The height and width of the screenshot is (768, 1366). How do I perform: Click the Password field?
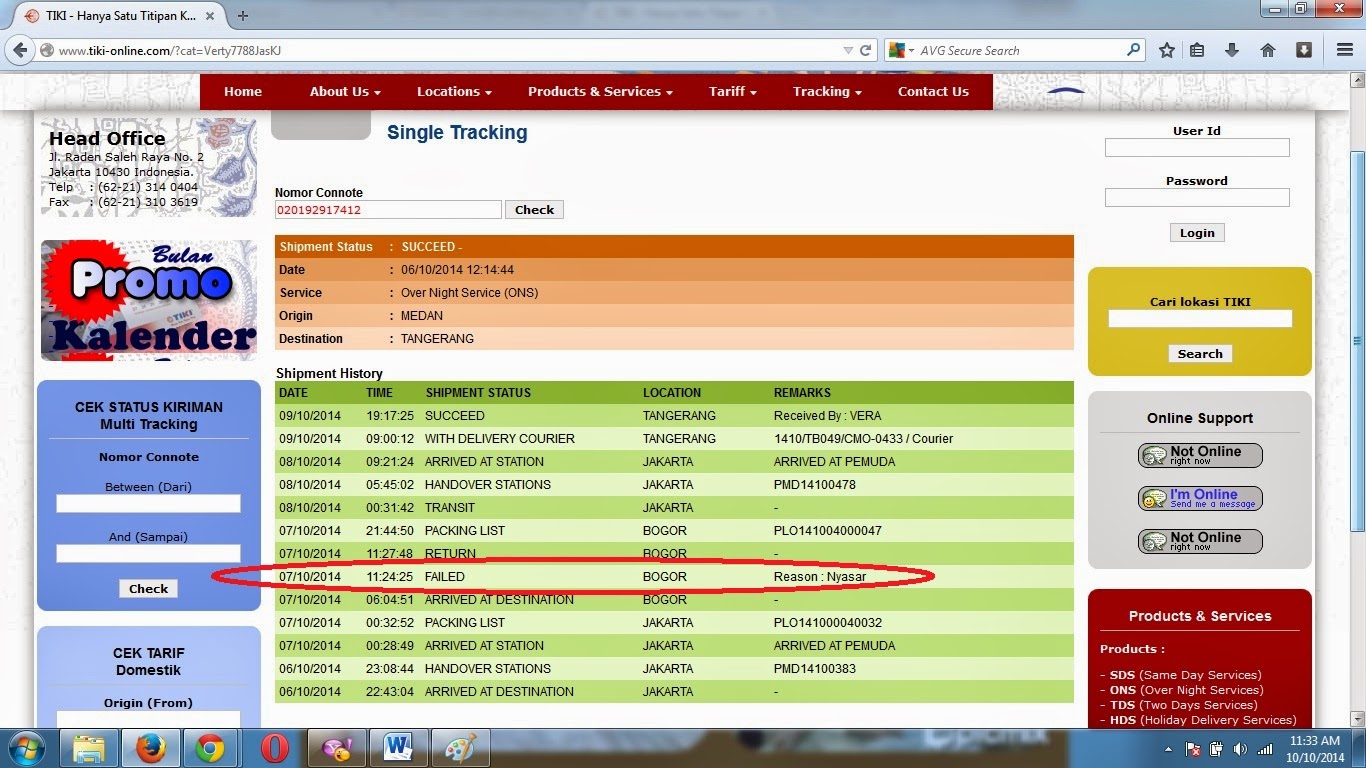click(x=1197, y=198)
